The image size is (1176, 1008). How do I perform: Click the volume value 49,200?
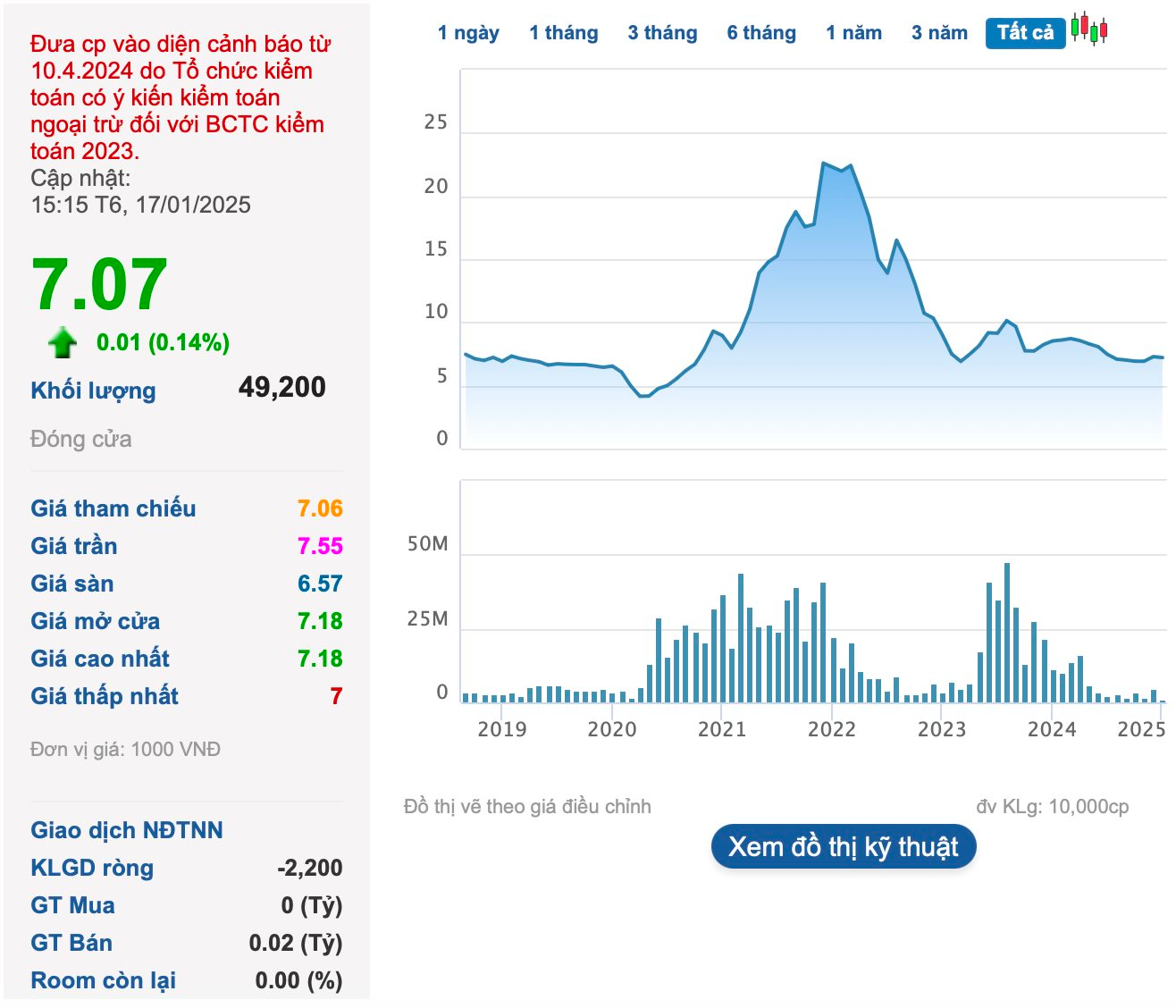pyautogui.click(x=282, y=387)
